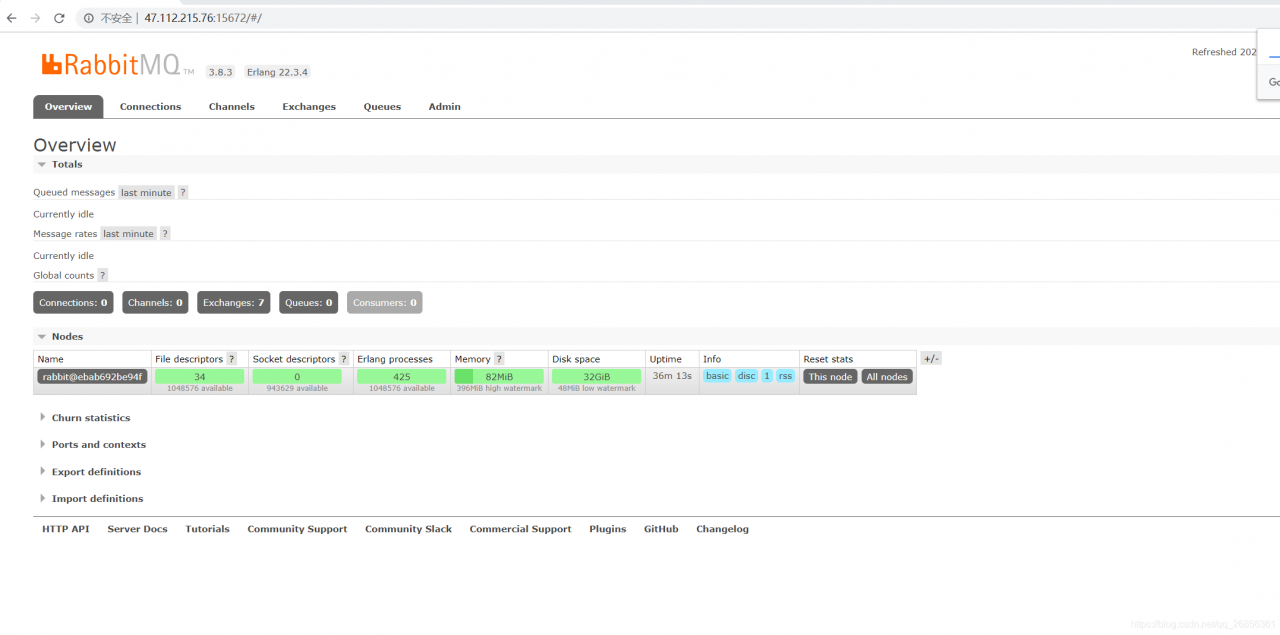Click the File descriptors help icon
1280x635 pixels.
(x=232, y=359)
